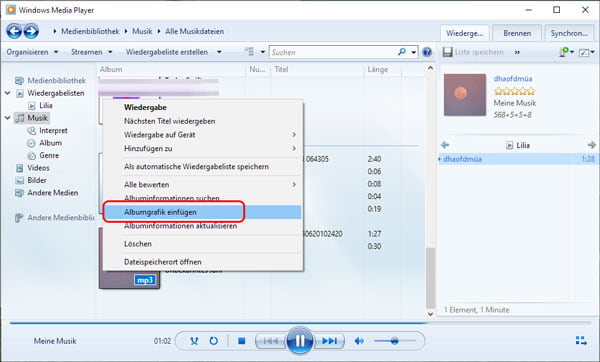This screenshot has width=600, height=362.
Task: Adjust the volume slider
Action: (395, 341)
